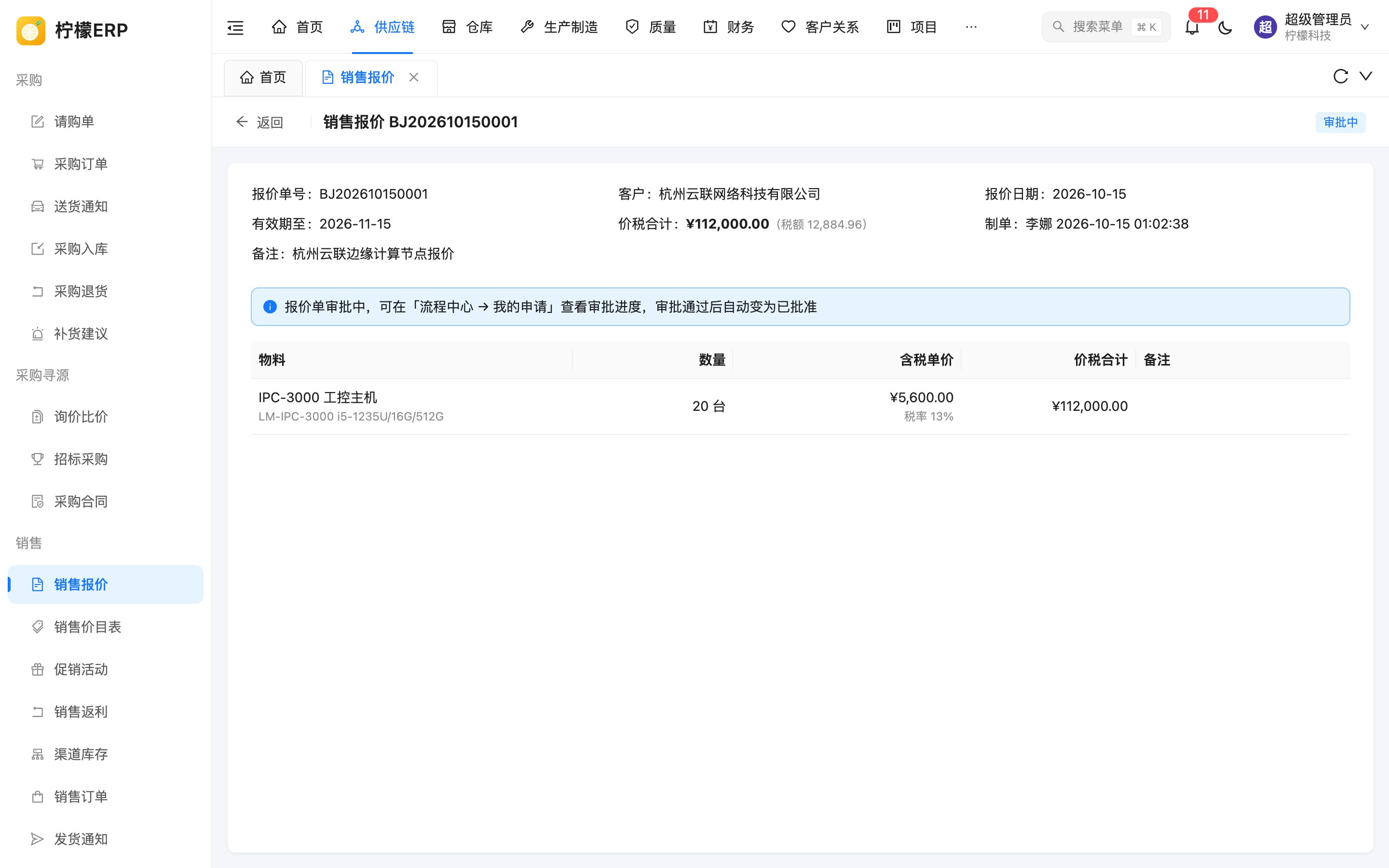Open the 项目 top menu
Screen dimensions: 1389x868
coord(911,27)
